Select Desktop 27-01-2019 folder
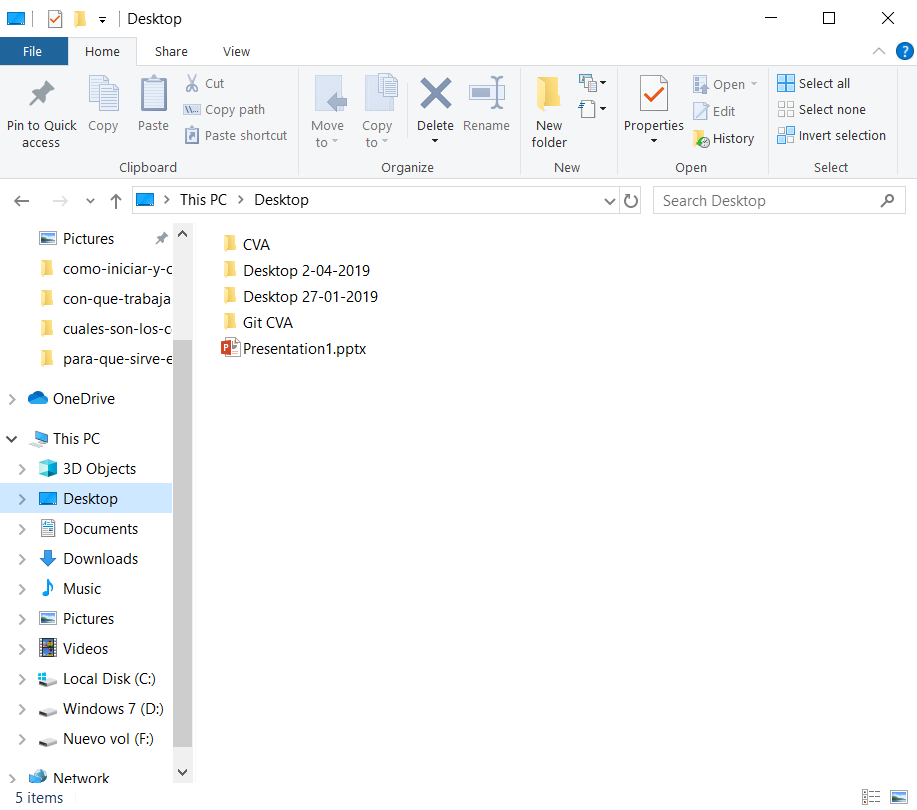This screenshot has width=917, height=810. tap(300, 297)
